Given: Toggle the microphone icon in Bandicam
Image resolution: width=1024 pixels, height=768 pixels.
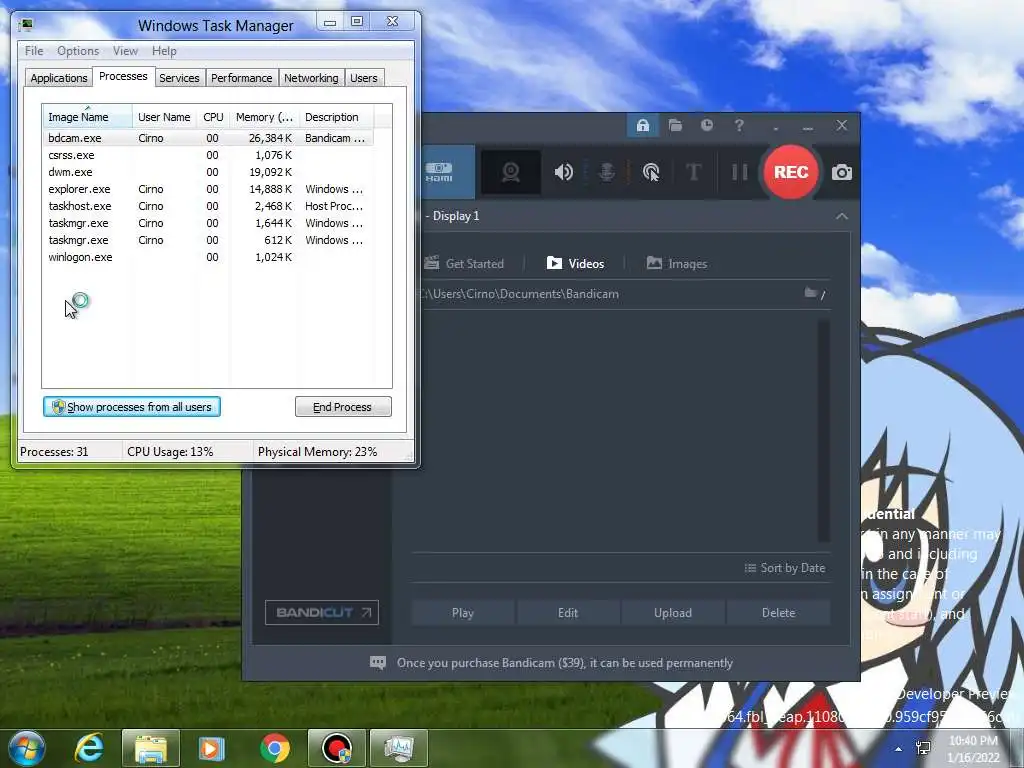Looking at the screenshot, I should (x=607, y=172).
